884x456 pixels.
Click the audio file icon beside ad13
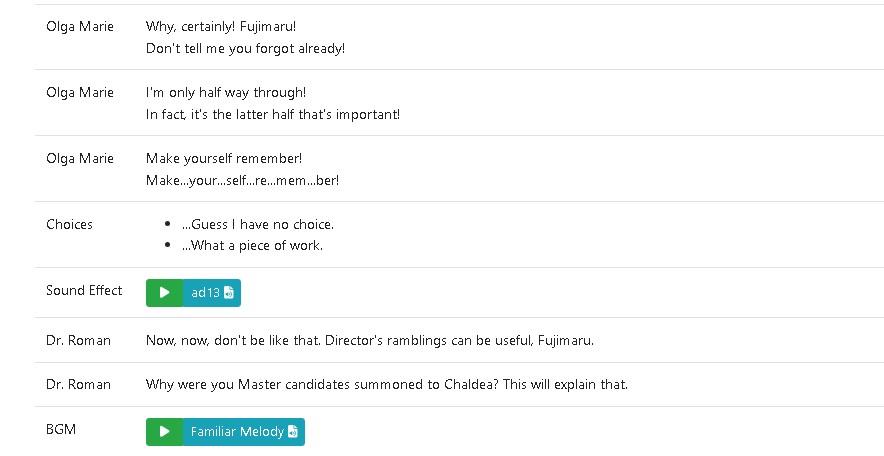228,293
